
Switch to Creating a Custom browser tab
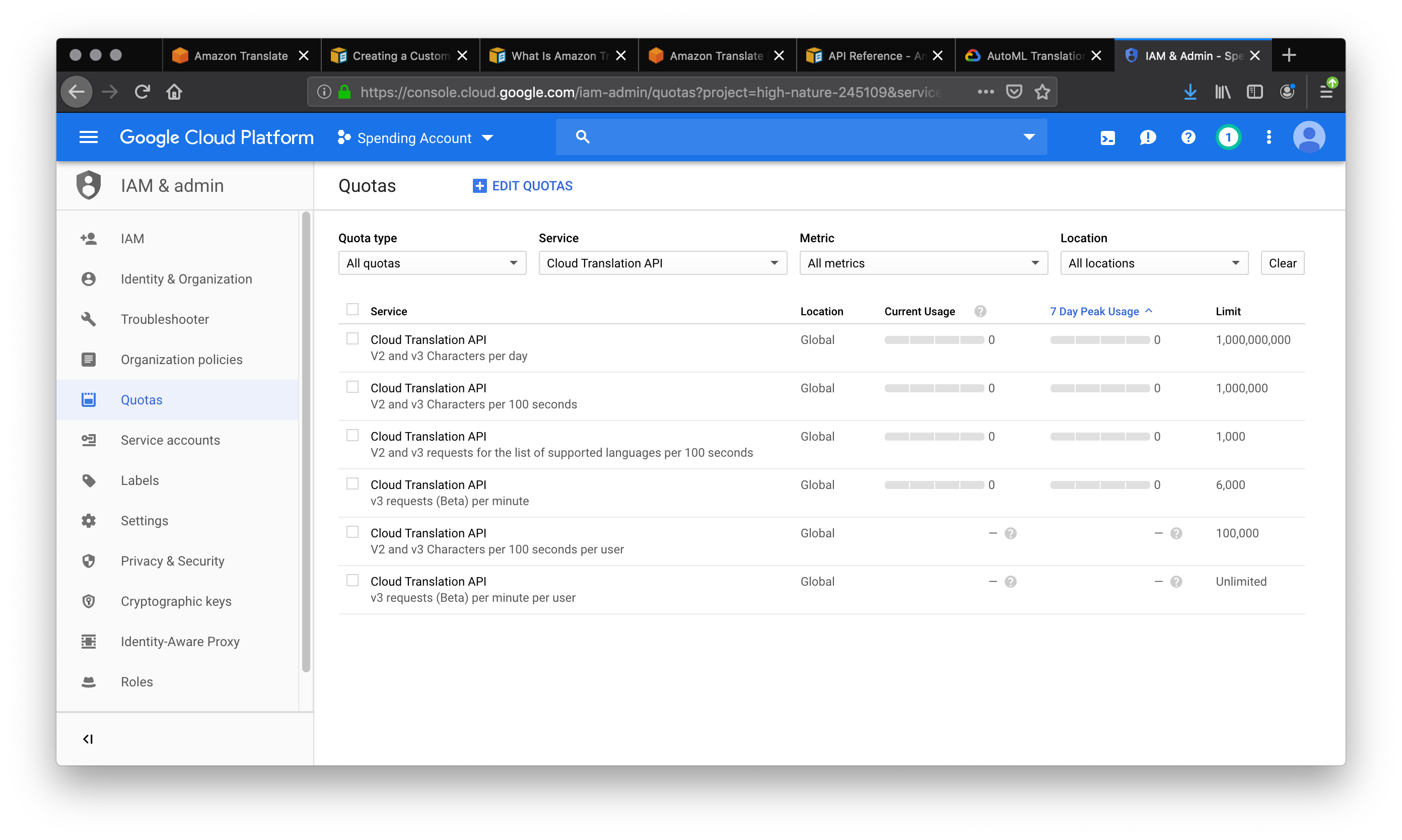tap(400, 55)
